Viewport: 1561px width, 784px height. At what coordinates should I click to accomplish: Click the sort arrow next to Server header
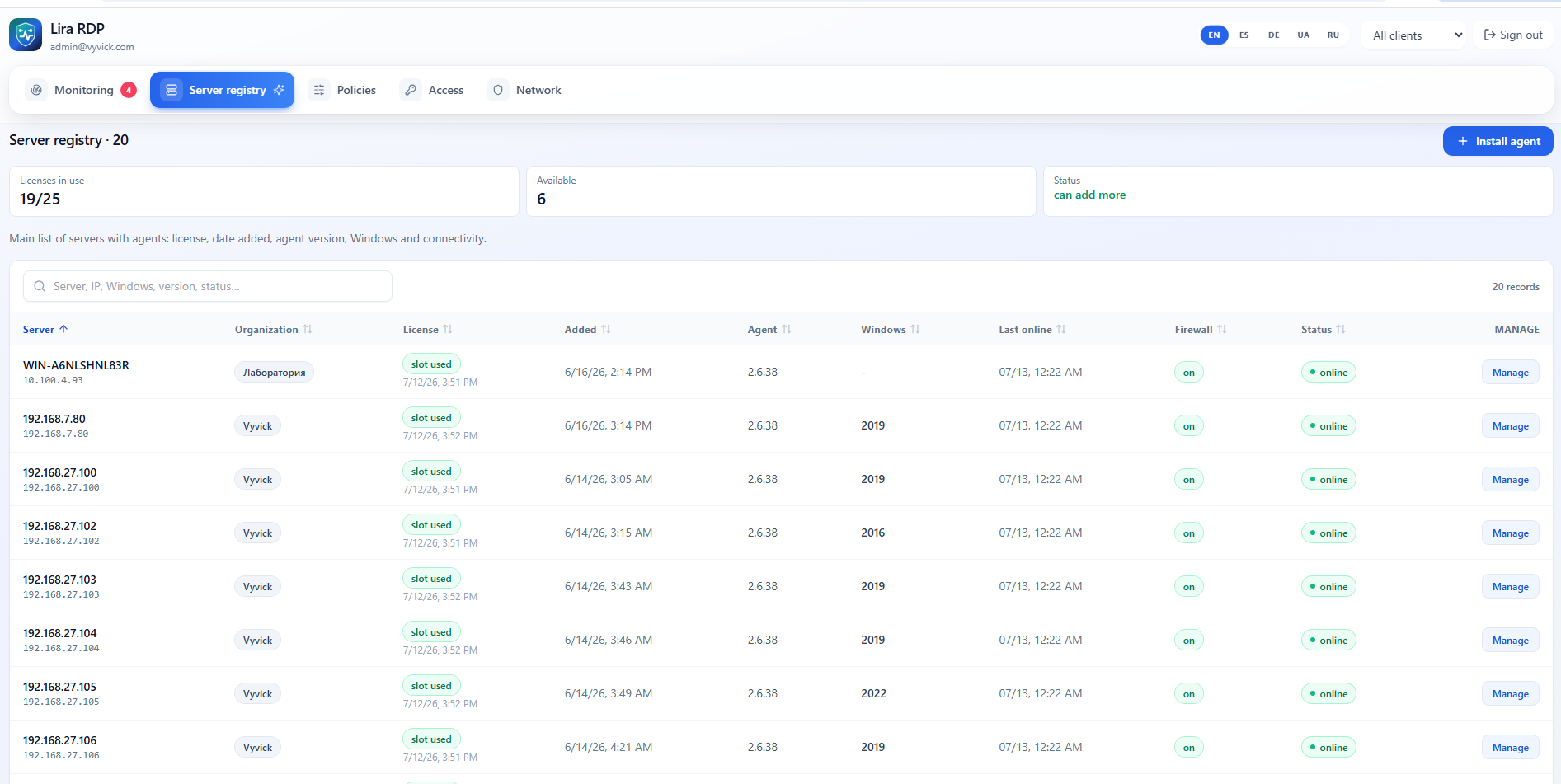tap(63, 329)
